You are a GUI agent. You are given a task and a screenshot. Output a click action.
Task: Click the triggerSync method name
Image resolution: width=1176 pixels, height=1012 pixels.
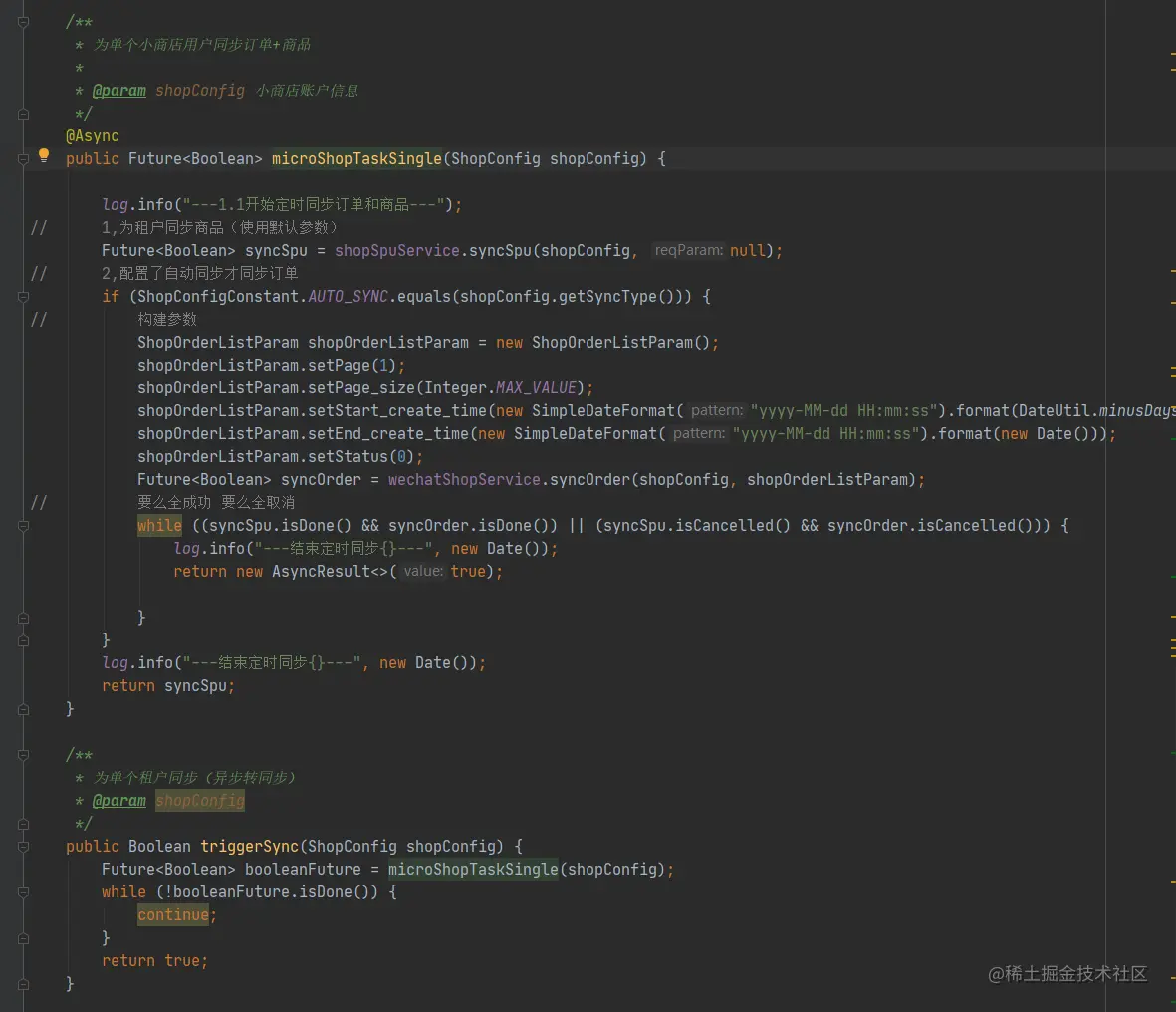[249, 847]
